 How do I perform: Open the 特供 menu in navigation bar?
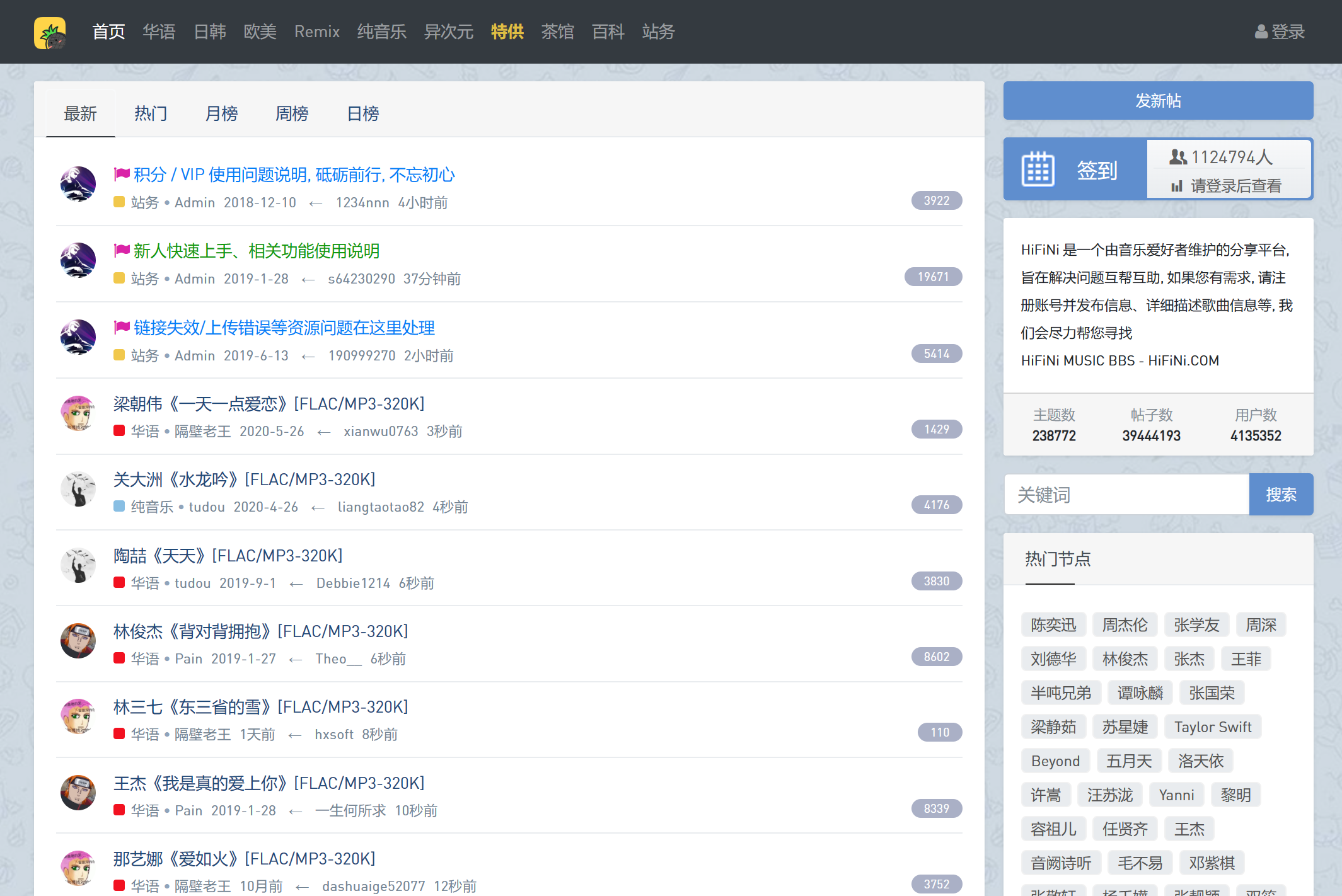click(507, 32)
